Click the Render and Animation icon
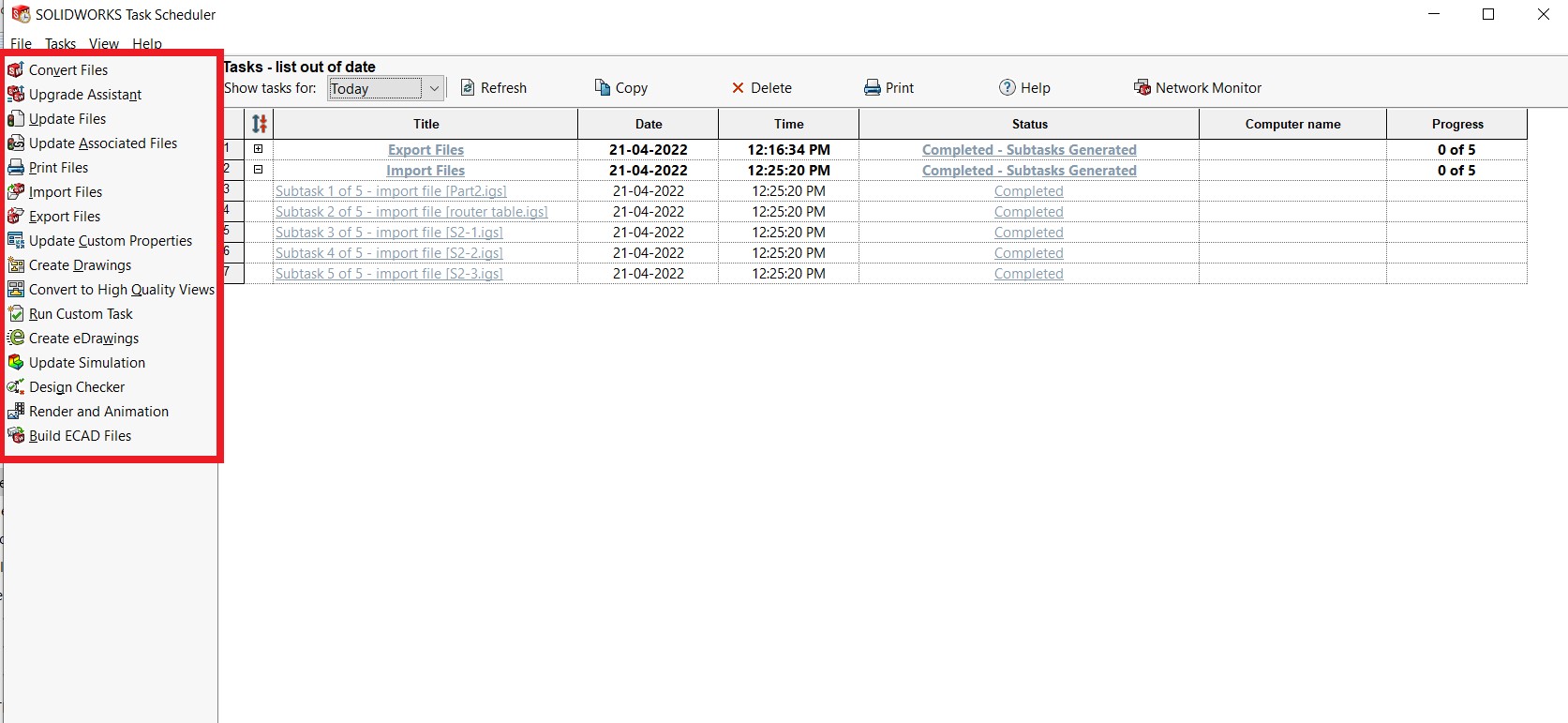1568x723 pixels. (16, 411)
